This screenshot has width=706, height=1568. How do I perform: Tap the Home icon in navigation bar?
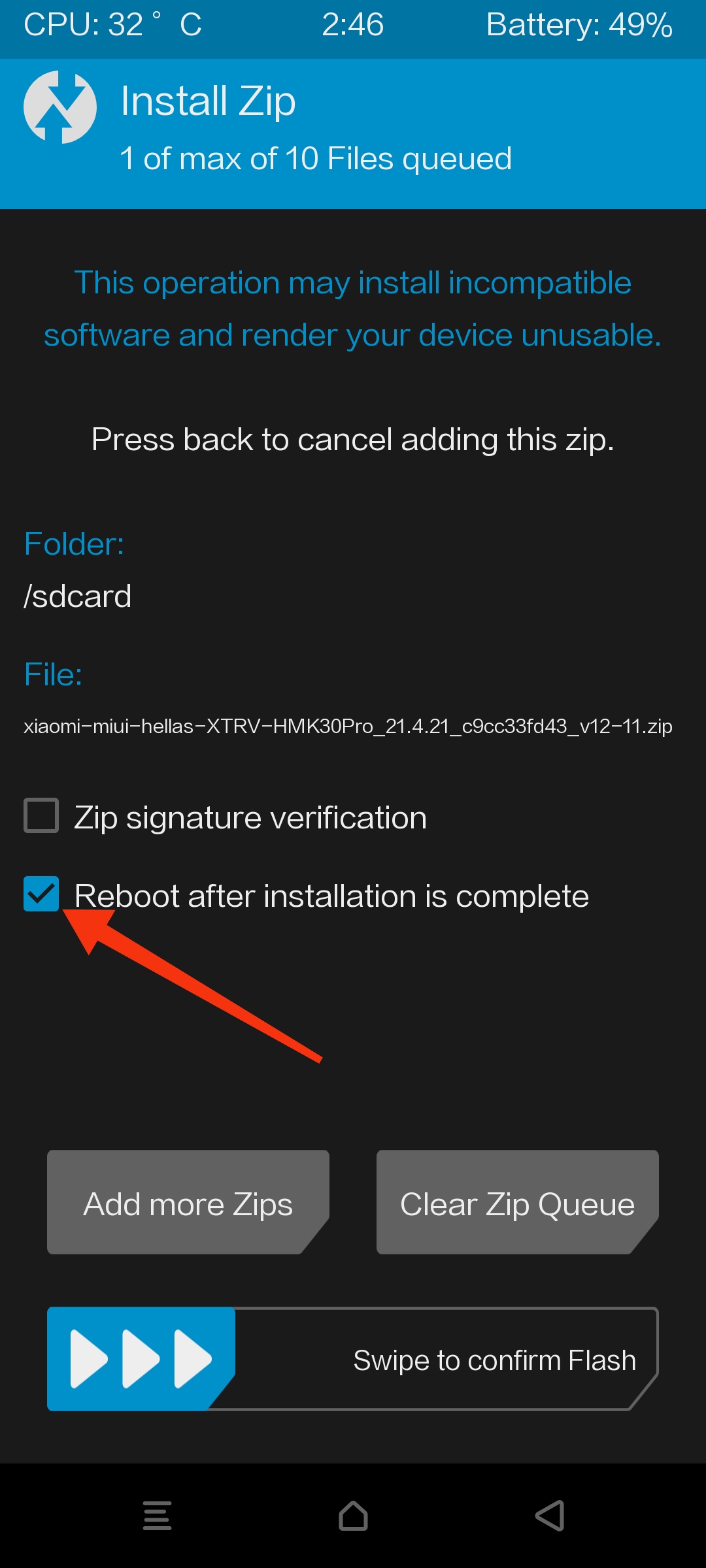click(353, 1516)
